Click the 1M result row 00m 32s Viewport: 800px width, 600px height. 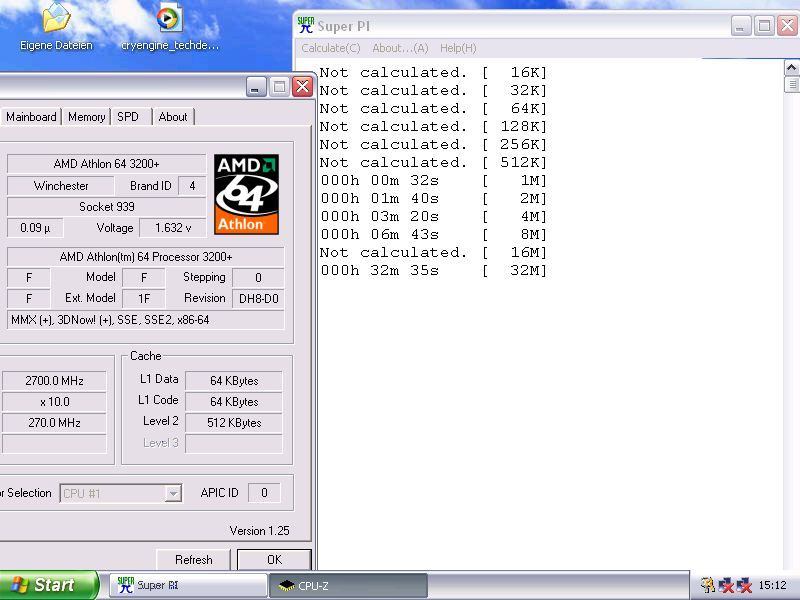(x=434, y=180)
